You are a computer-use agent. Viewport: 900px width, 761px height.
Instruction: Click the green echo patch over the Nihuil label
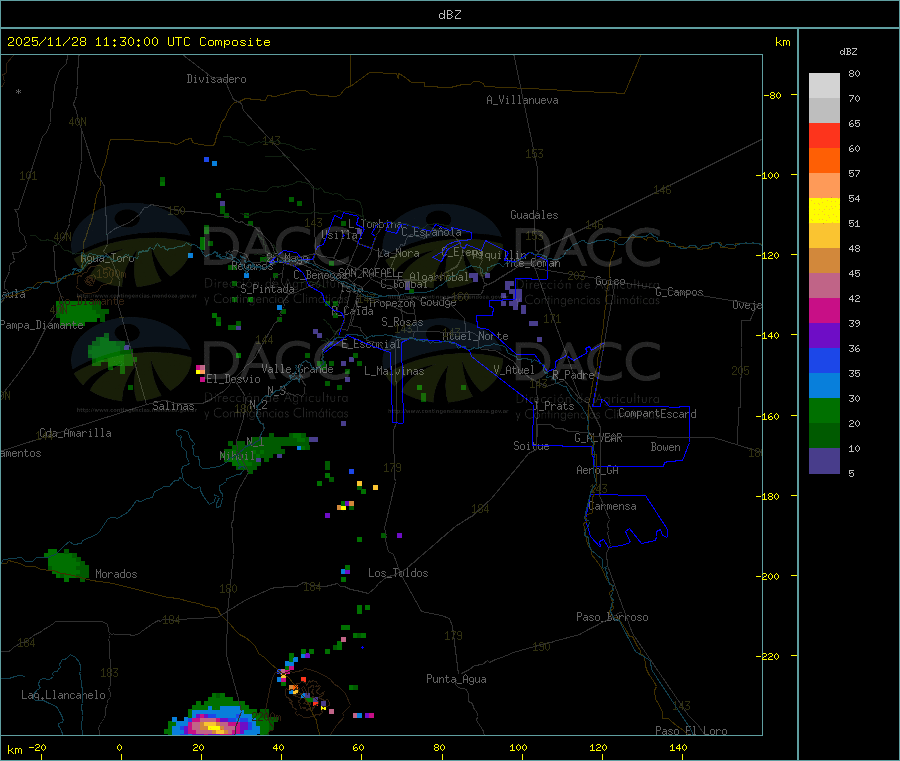[x=265, y=451]
